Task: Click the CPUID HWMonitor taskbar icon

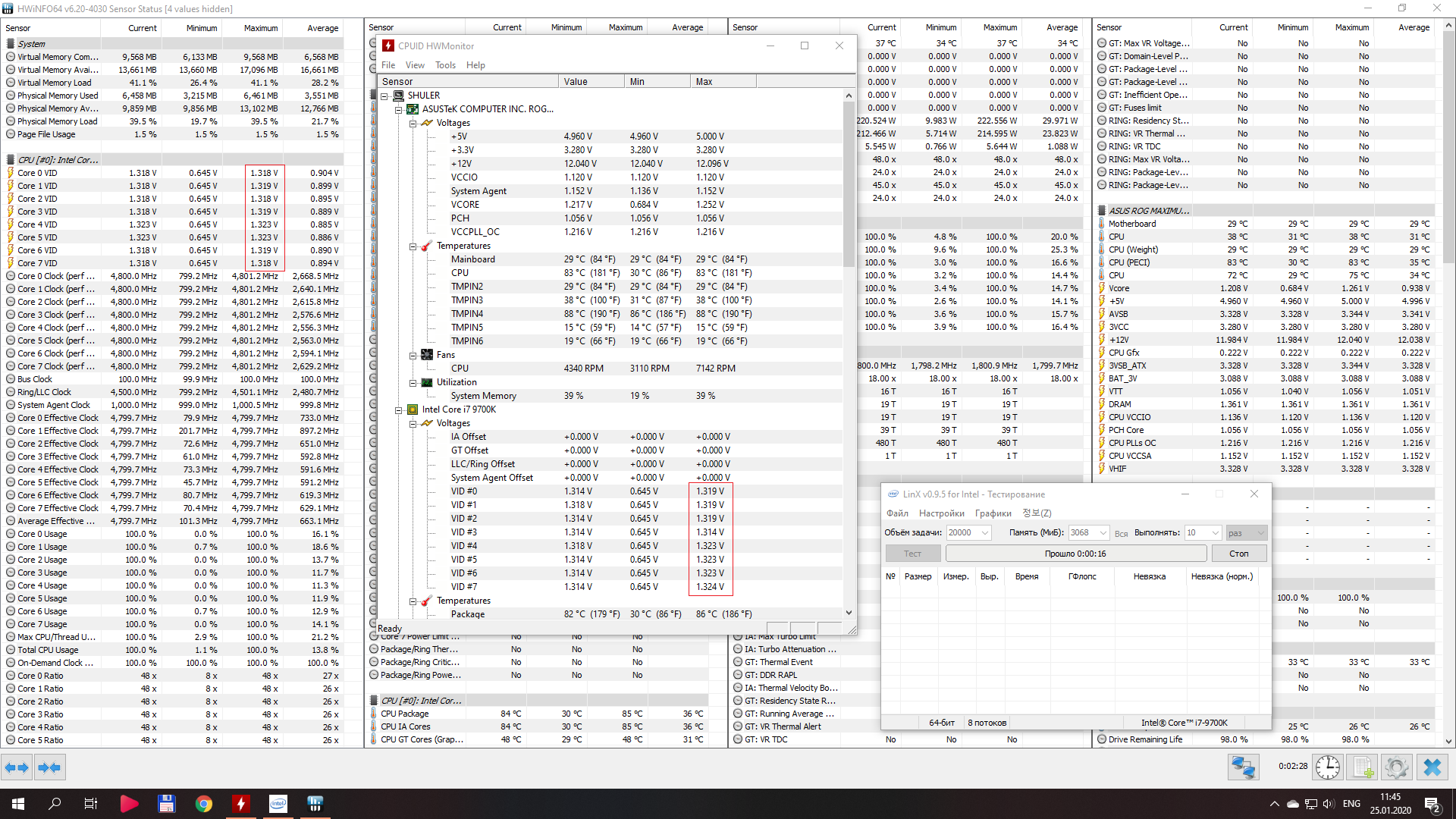Action: (x=240, y=804)
